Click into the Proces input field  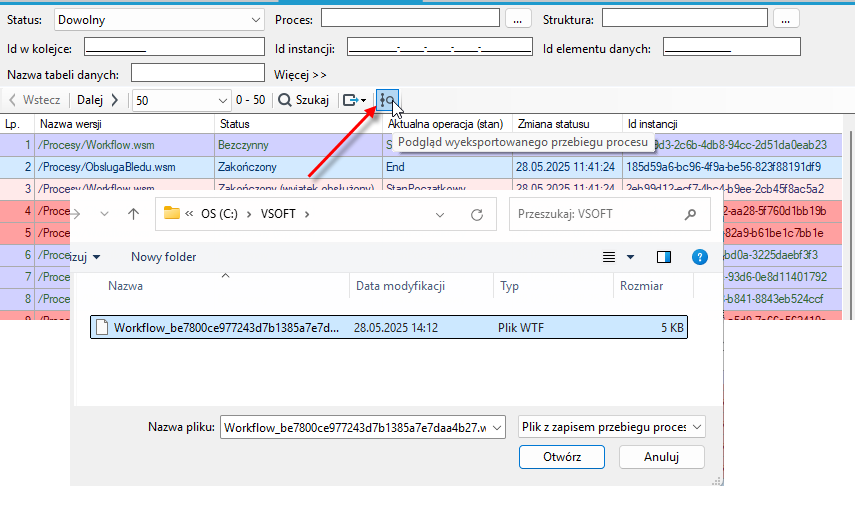click(x=410, y=18)
